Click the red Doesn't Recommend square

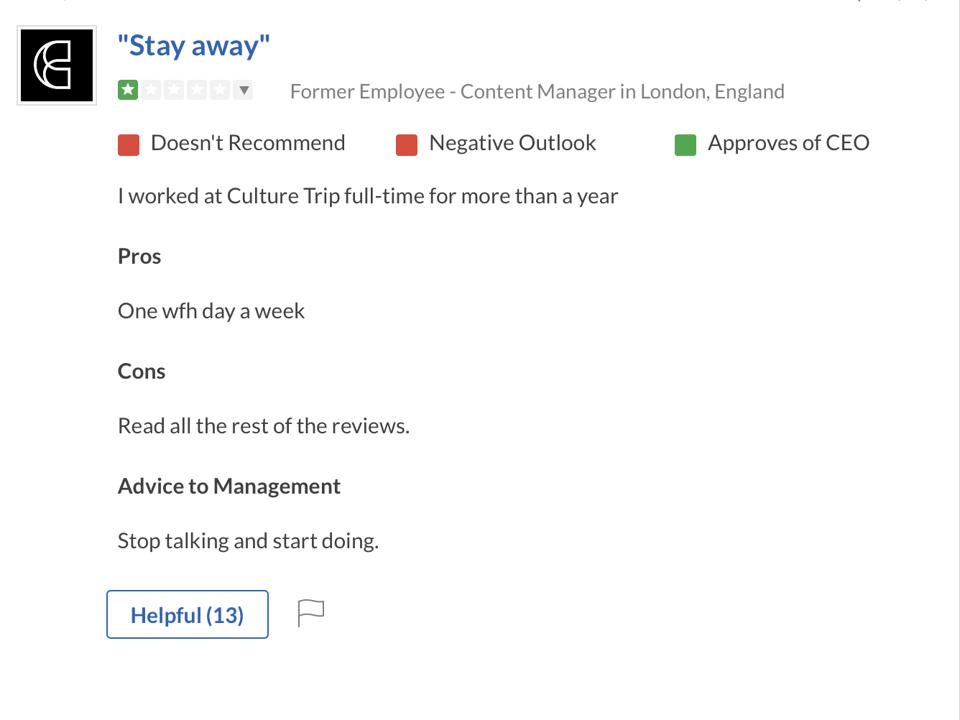[128, 145]
